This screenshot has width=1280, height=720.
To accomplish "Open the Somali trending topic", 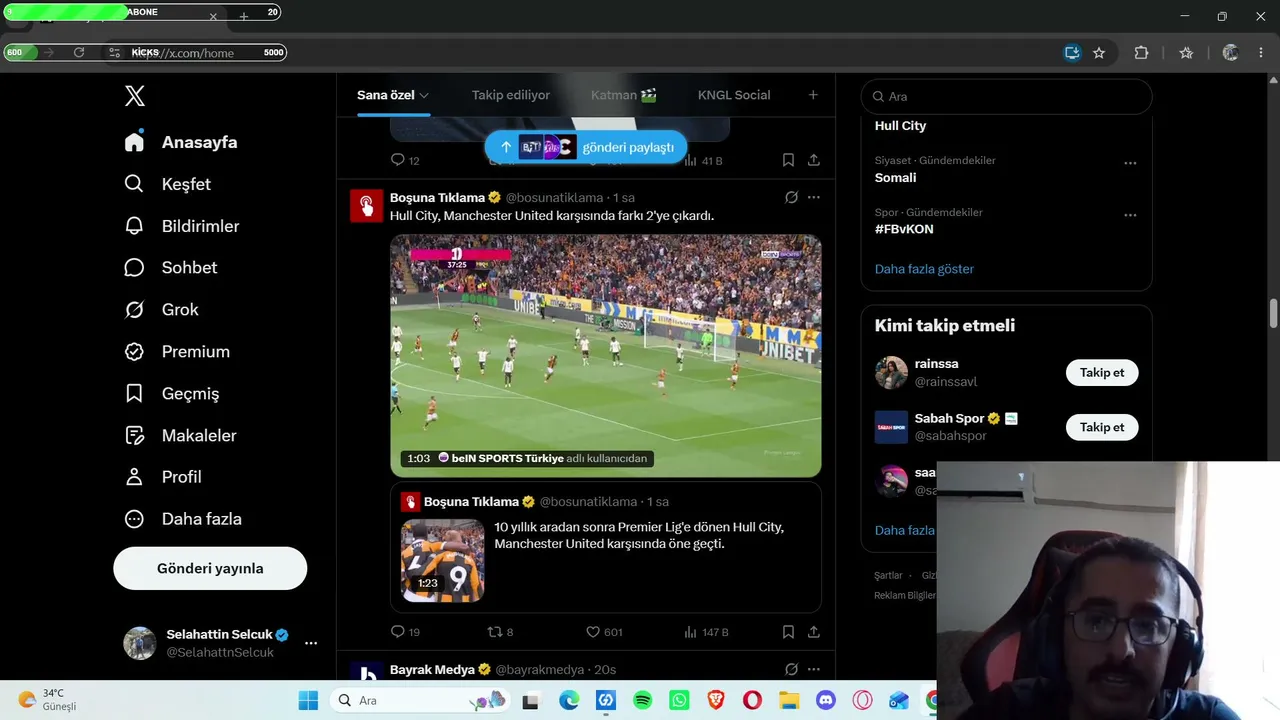I will 895,178.
